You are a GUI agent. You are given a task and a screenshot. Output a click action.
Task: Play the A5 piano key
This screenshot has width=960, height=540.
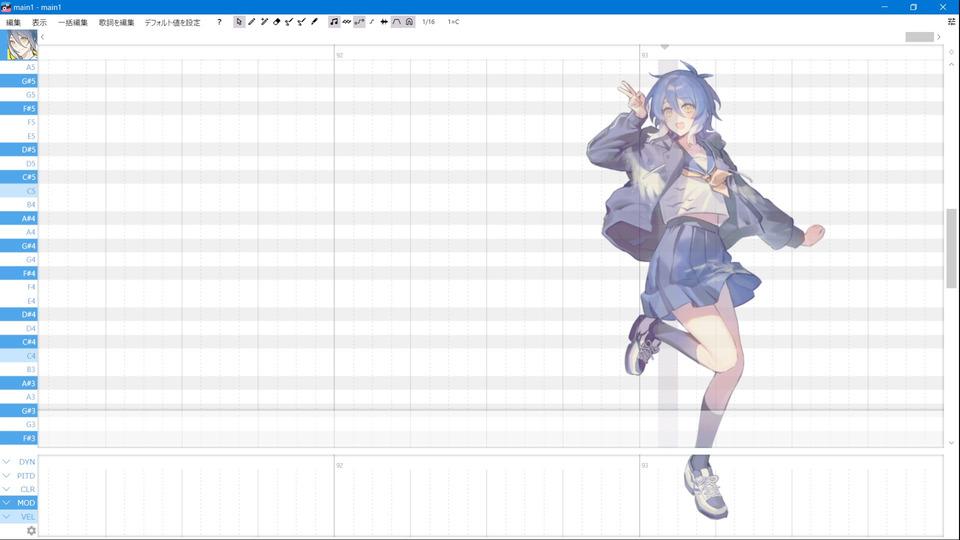[x=18, y=67]
